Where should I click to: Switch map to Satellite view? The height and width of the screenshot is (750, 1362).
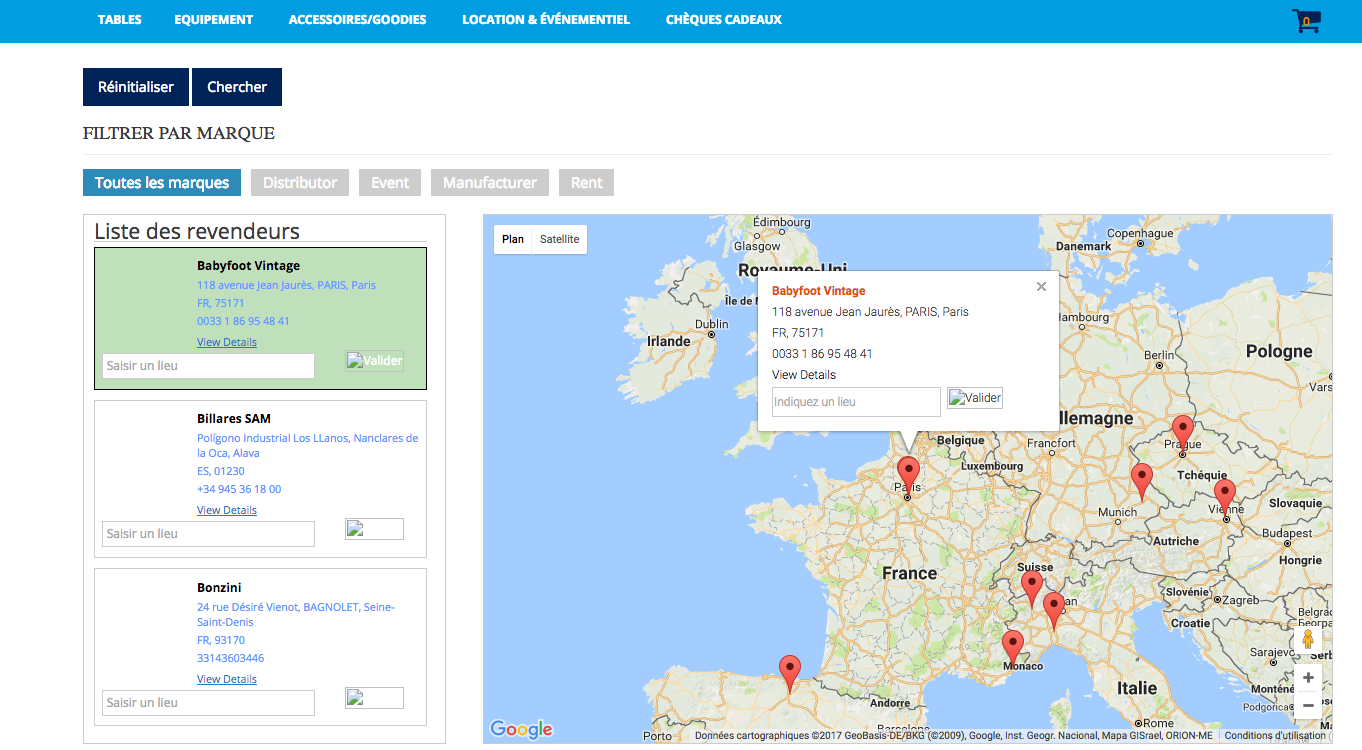point(559,240)
